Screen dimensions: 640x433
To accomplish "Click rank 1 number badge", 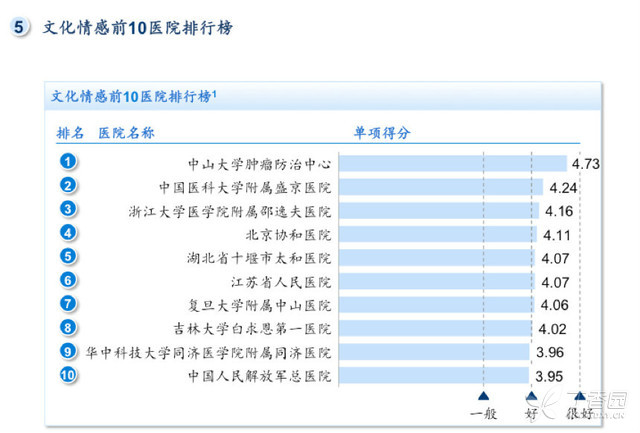I will click(x=68, y=161).
